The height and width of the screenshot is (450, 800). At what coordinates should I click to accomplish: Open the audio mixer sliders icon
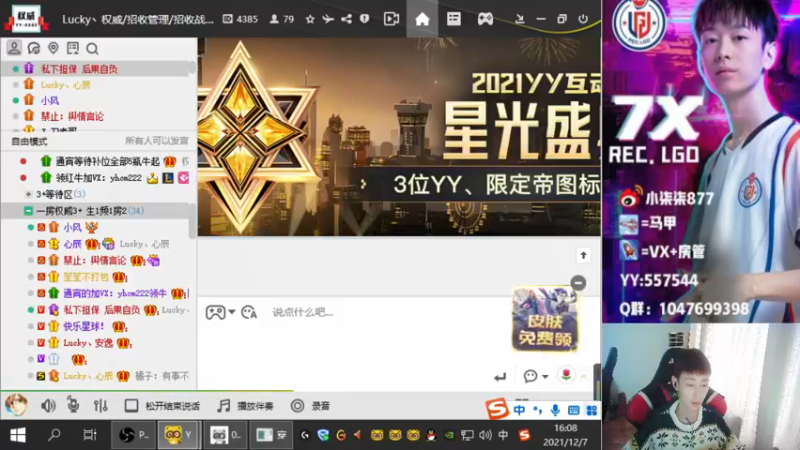click(101, 406)
